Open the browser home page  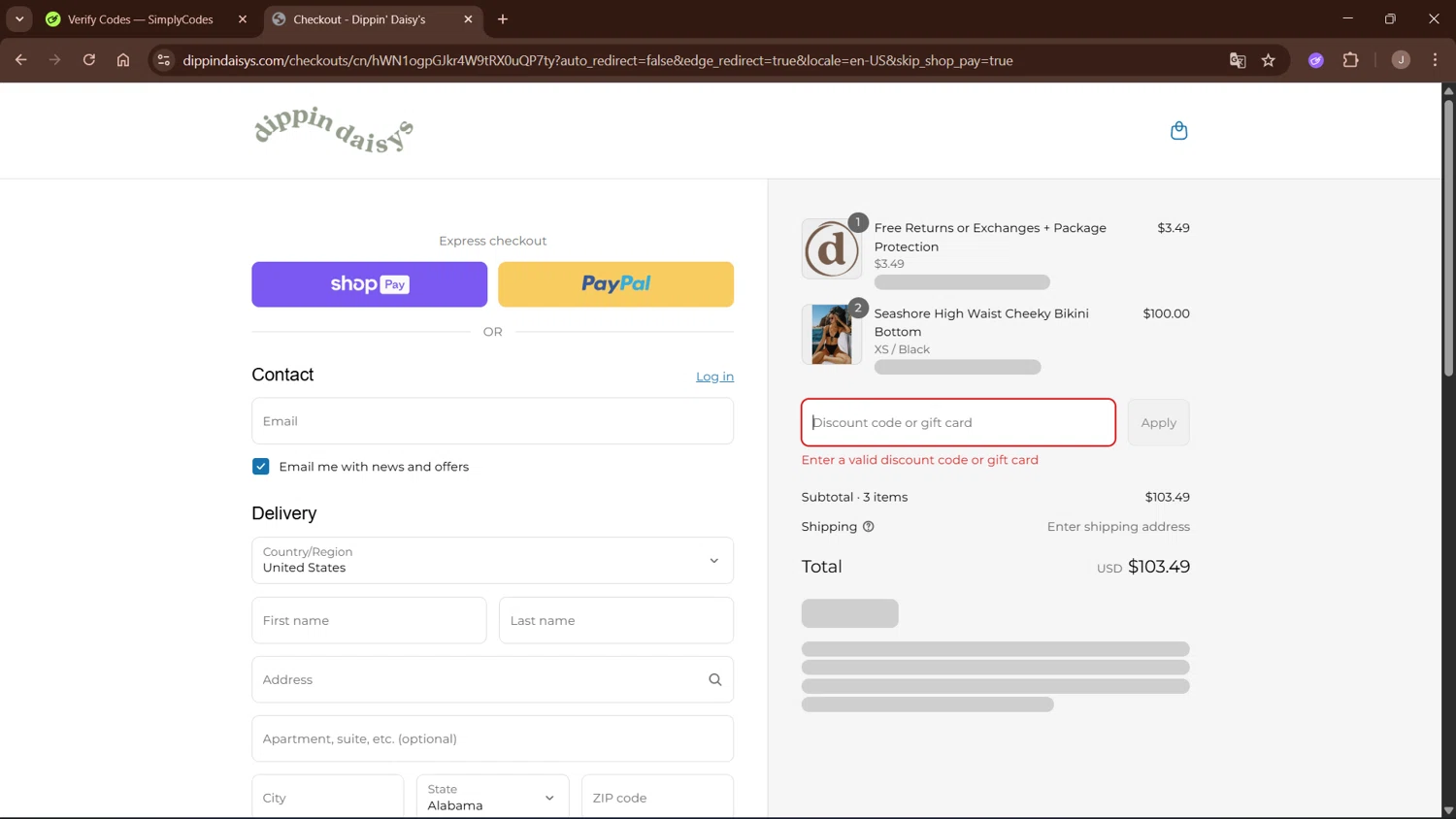click(123, 60)
